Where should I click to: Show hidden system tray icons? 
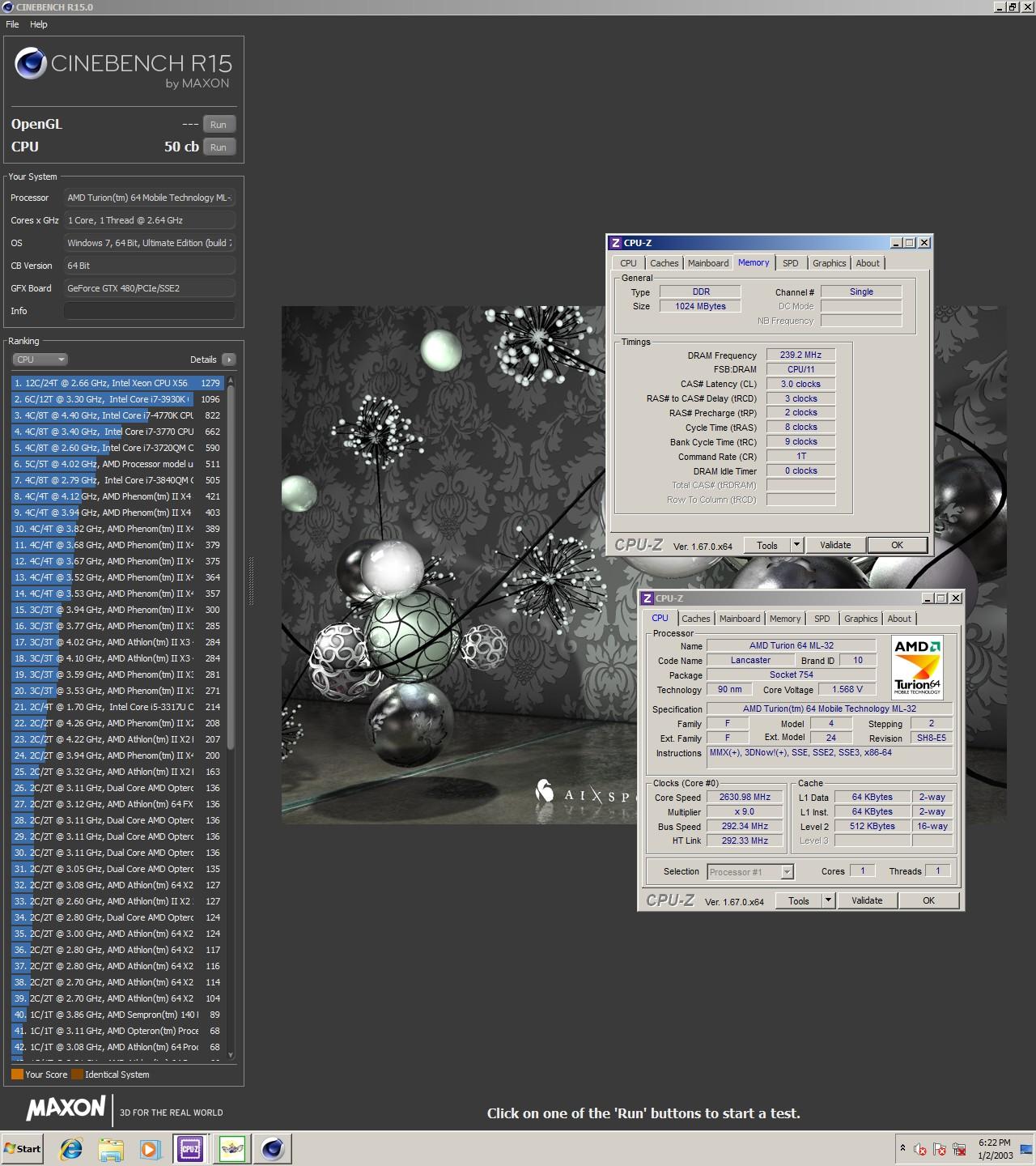click(902, 1148)
